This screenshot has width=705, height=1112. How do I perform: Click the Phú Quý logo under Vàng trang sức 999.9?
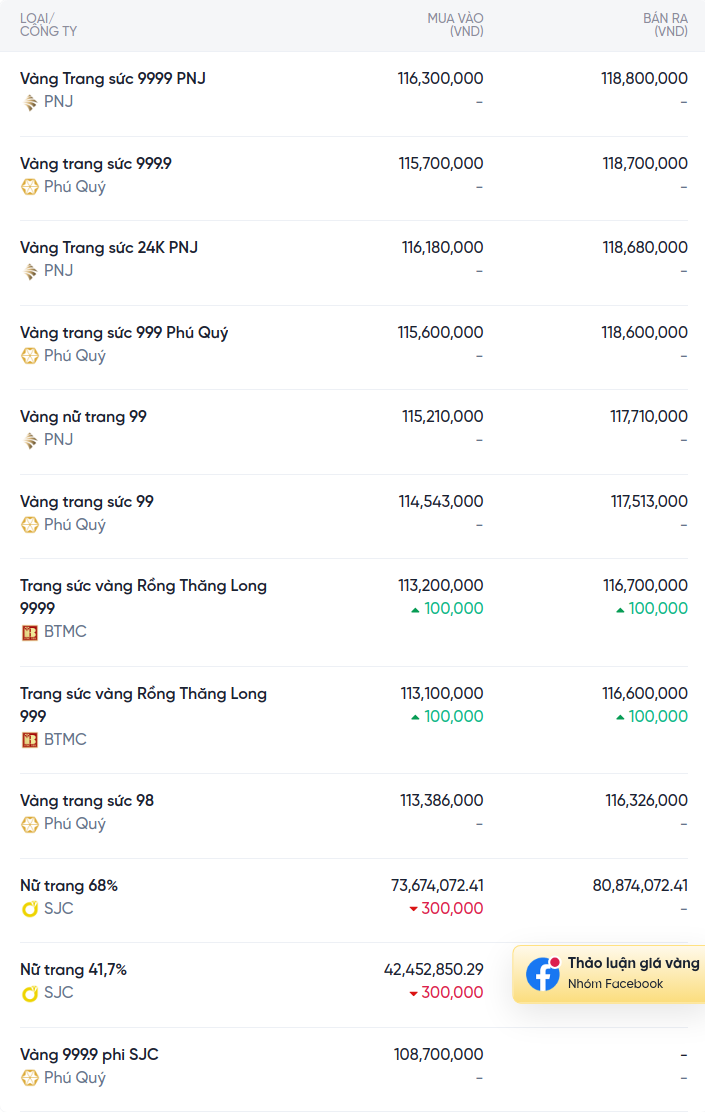[x=30, y=187]
